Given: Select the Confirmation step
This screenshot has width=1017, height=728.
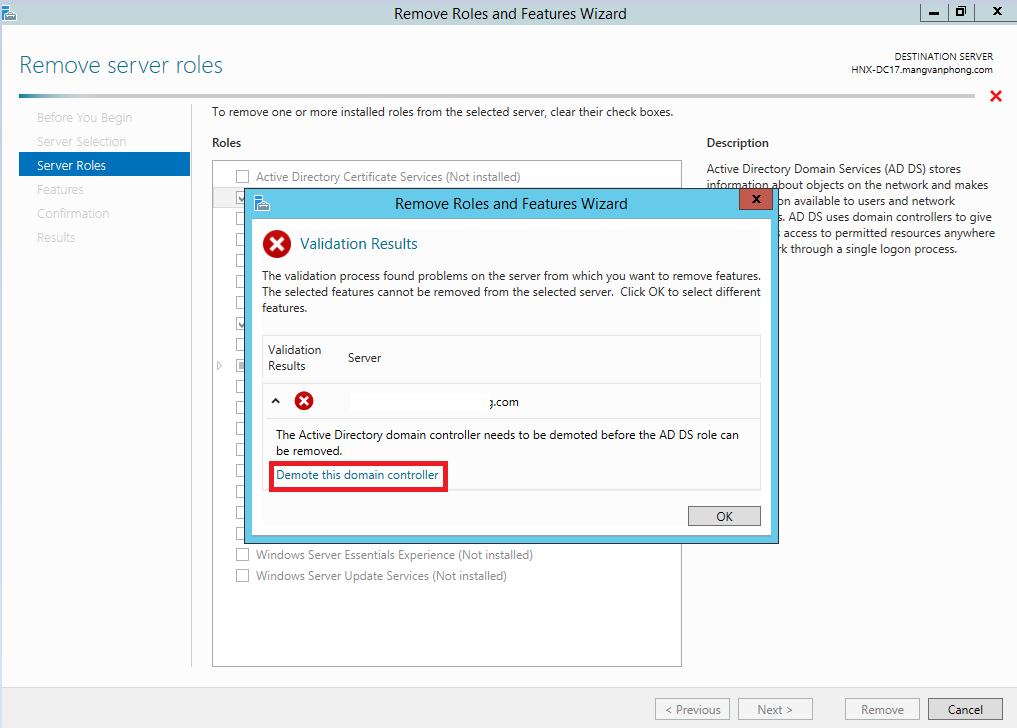Looking at the screenshot, I should click(75, 213).
